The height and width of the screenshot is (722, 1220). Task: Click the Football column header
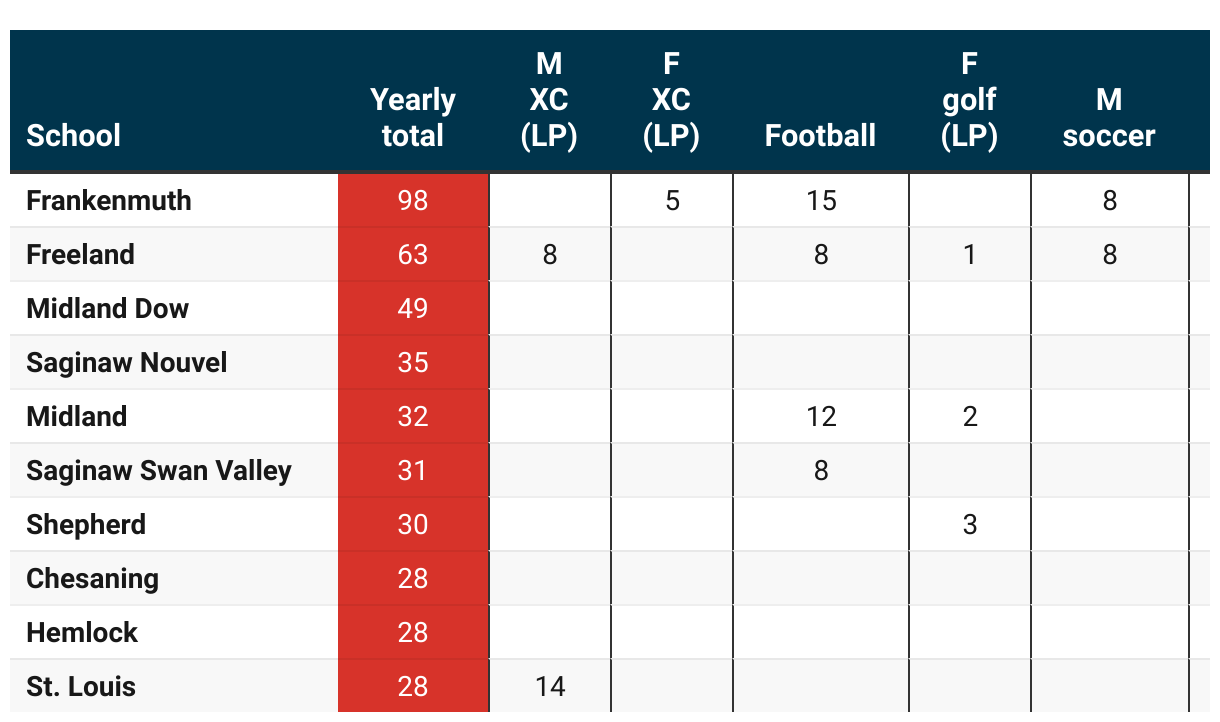[x=820, y=136]
